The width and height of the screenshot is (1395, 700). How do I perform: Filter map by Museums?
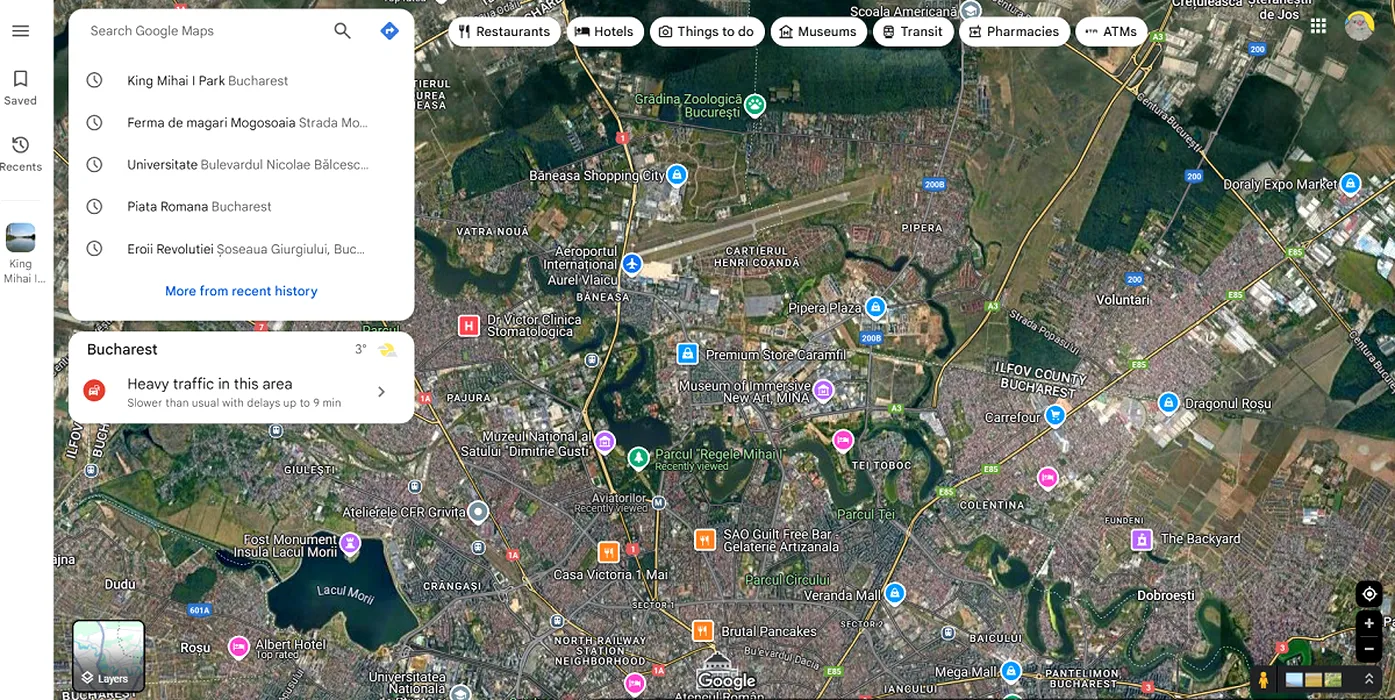pyautogui.click(x=818, y=32)
